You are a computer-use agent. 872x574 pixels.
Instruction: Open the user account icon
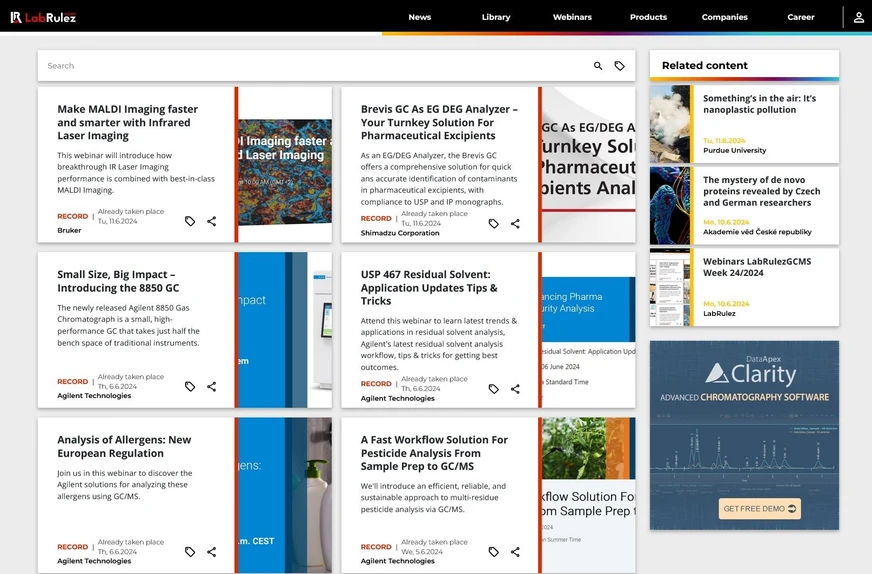[x=859, y=17]
